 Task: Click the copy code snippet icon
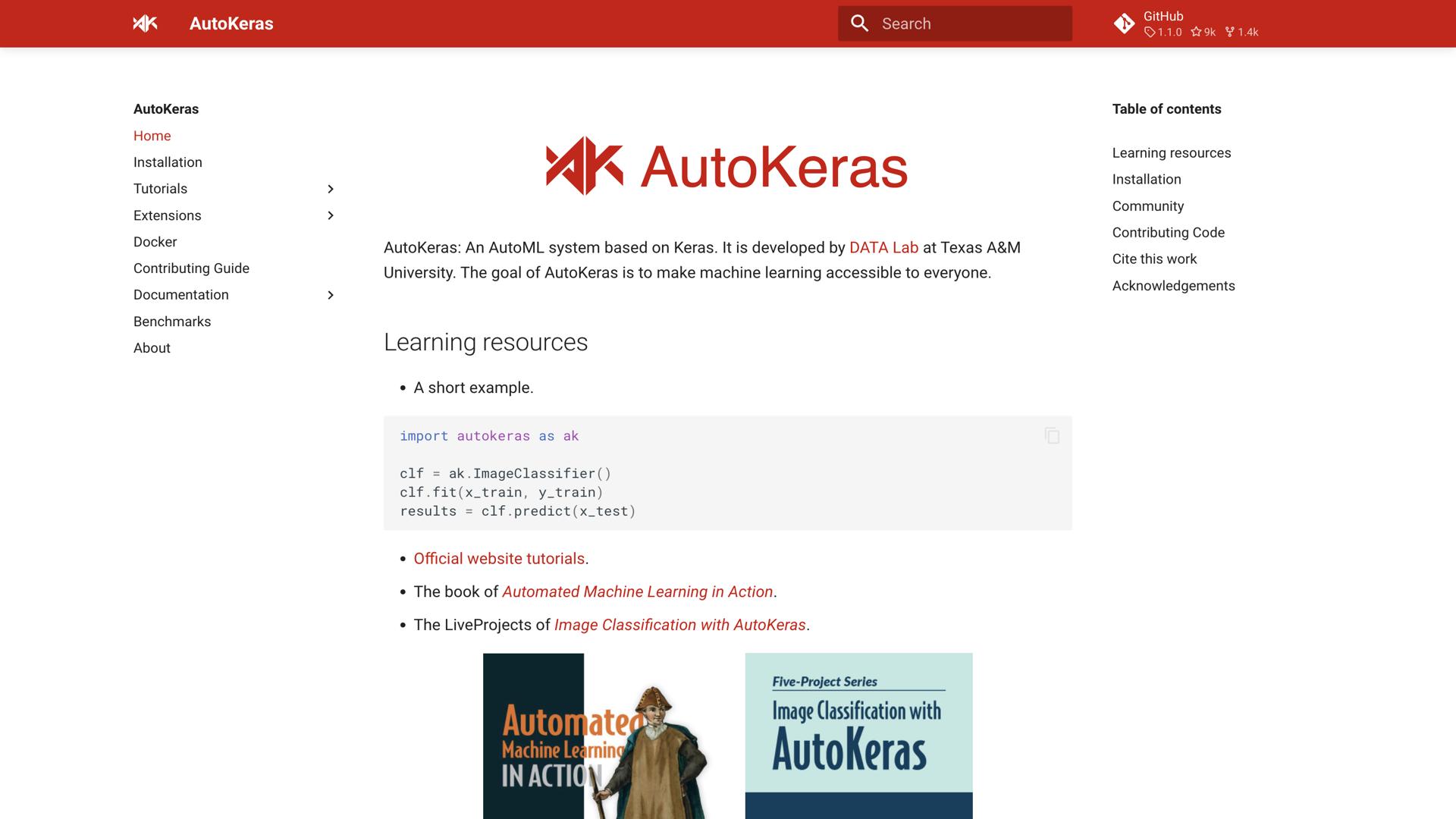coord(1052,435)
